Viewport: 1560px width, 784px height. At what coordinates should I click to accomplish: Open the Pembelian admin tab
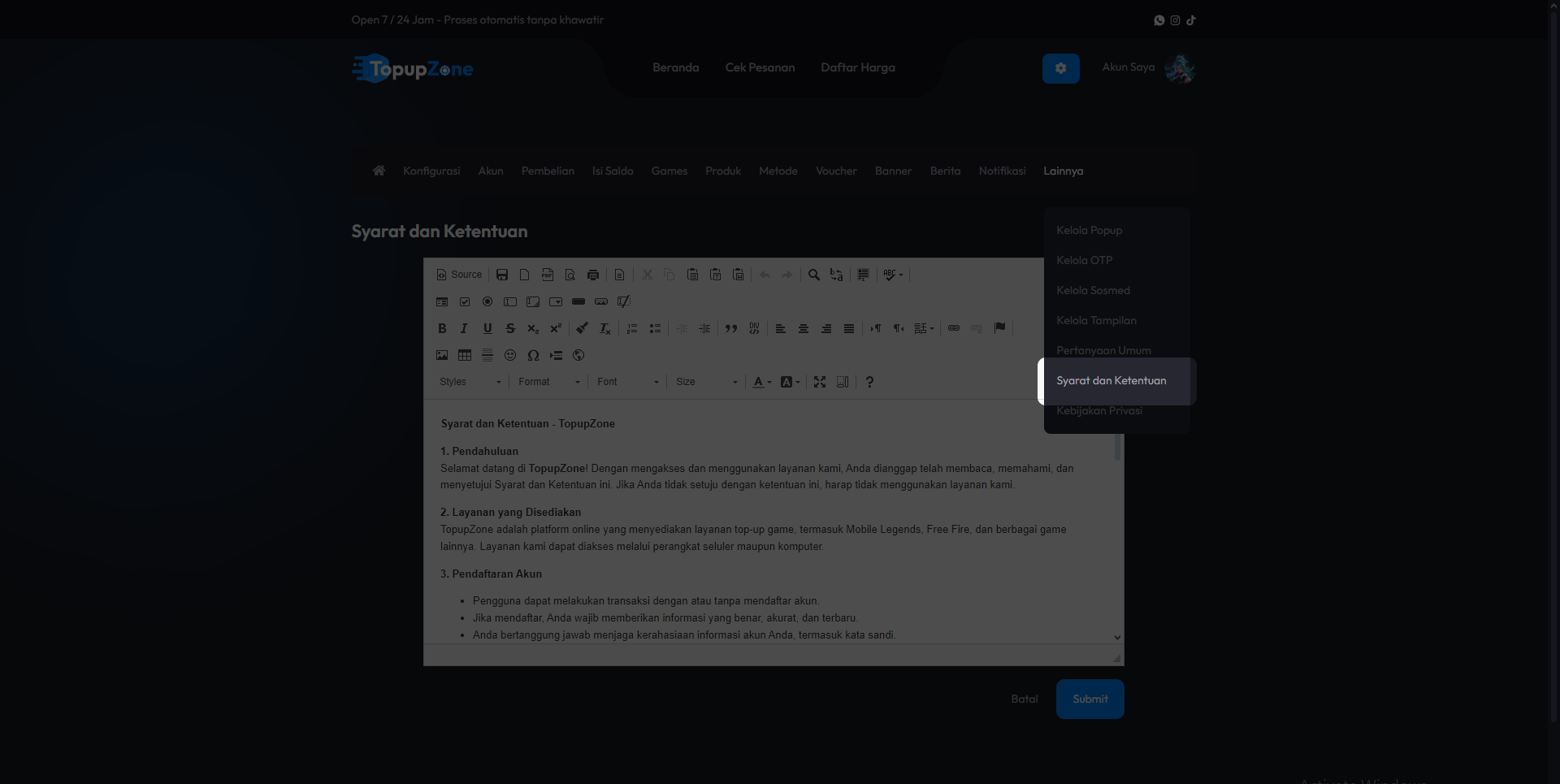(x=548, y=171)
